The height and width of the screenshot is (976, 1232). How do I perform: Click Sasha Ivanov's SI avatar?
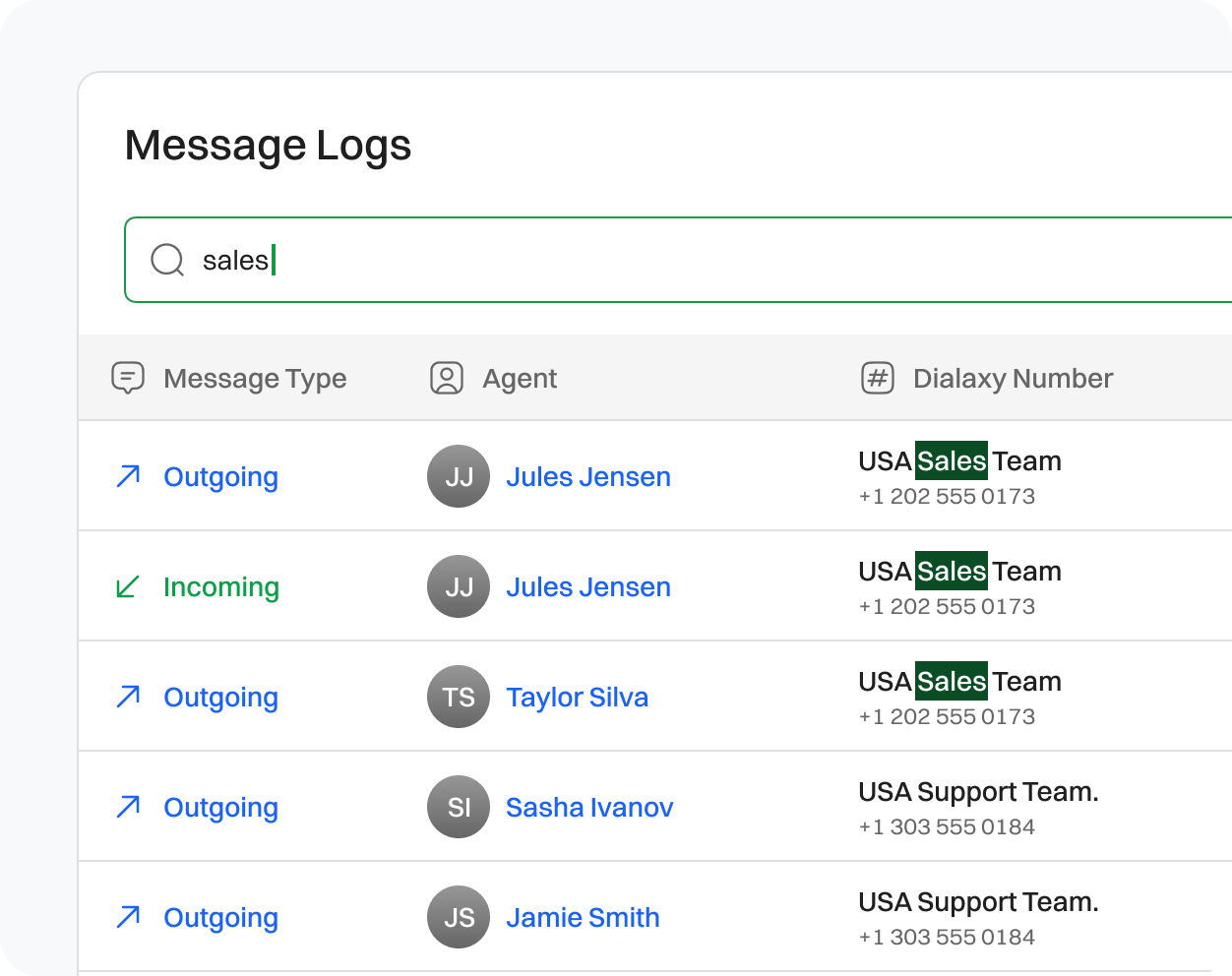coord(459,807)
